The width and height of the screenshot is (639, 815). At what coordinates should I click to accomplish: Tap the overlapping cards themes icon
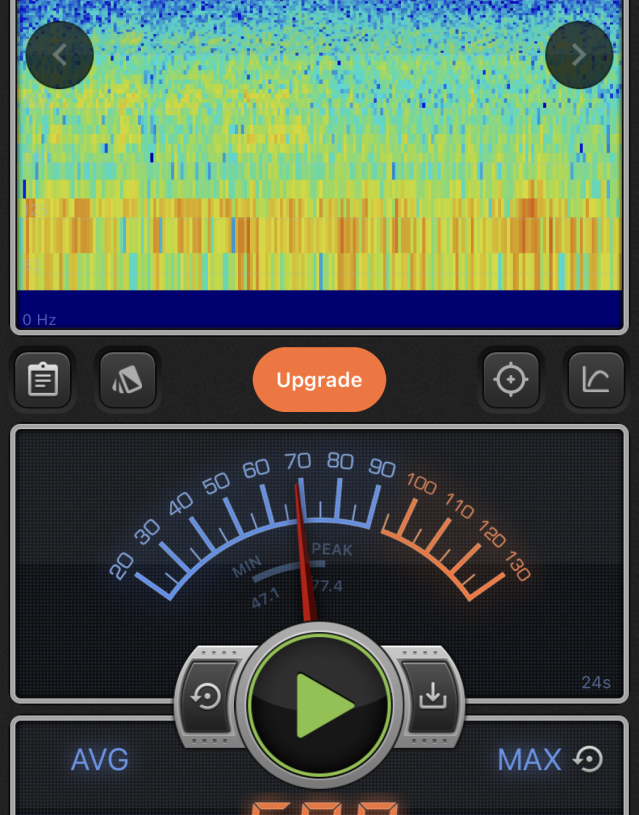point(128,380)
